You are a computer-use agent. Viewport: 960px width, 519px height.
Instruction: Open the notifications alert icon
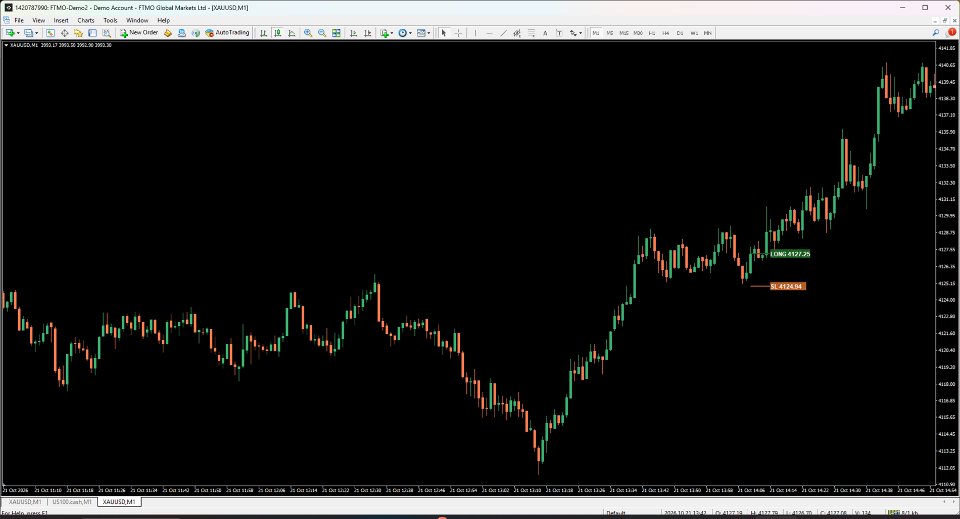[951, 33]
